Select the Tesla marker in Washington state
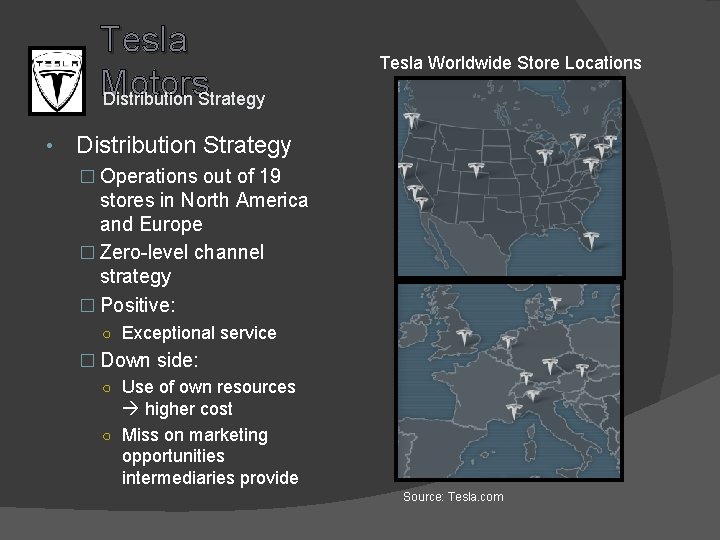 pyautogui.click(x=411, y=120)
